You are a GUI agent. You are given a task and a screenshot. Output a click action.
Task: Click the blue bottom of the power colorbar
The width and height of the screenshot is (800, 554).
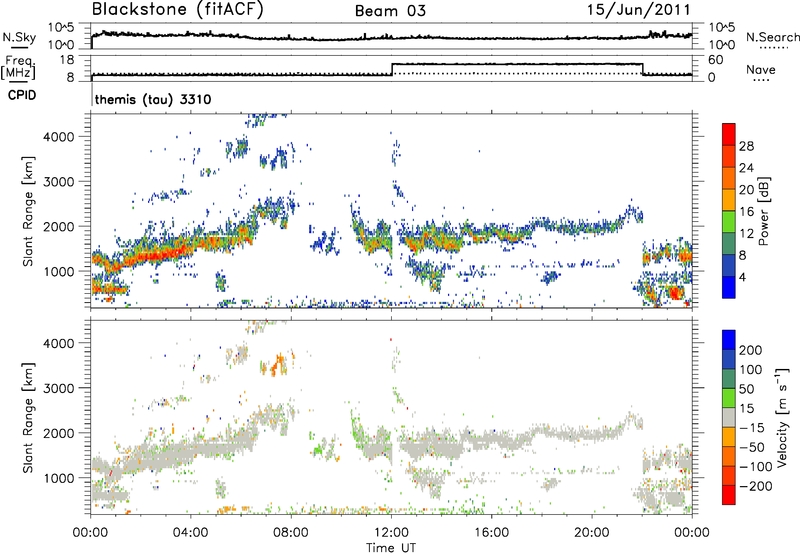729,287
